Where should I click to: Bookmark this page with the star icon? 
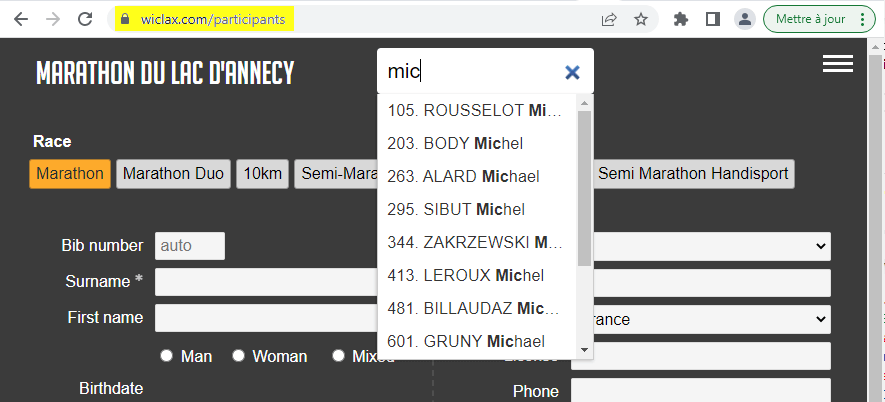(641, 19)
